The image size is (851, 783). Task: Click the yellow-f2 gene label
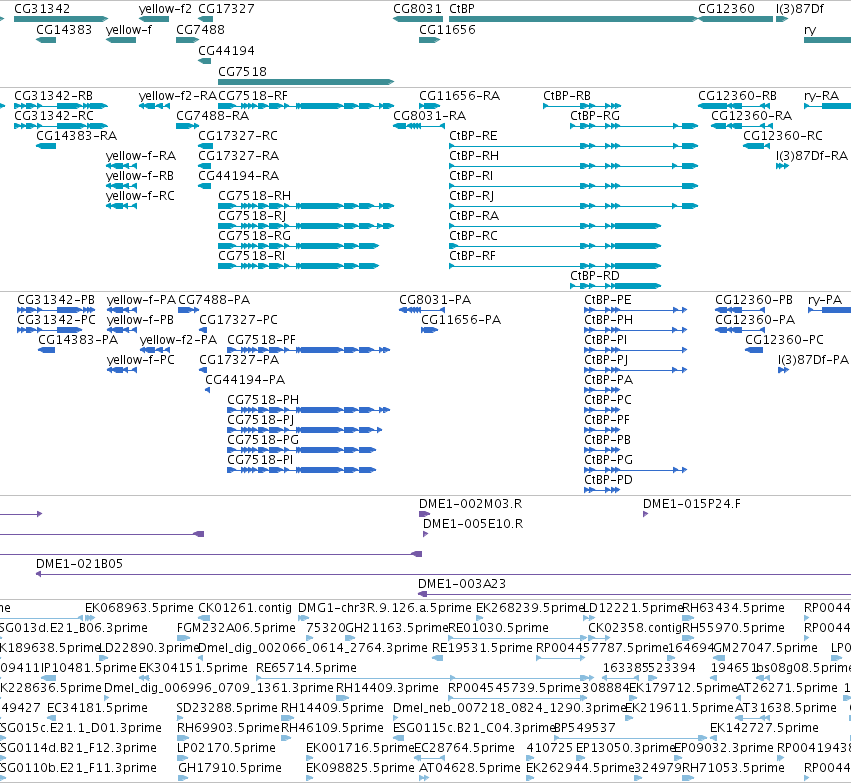pyautogui.click(x=165, y=9)
